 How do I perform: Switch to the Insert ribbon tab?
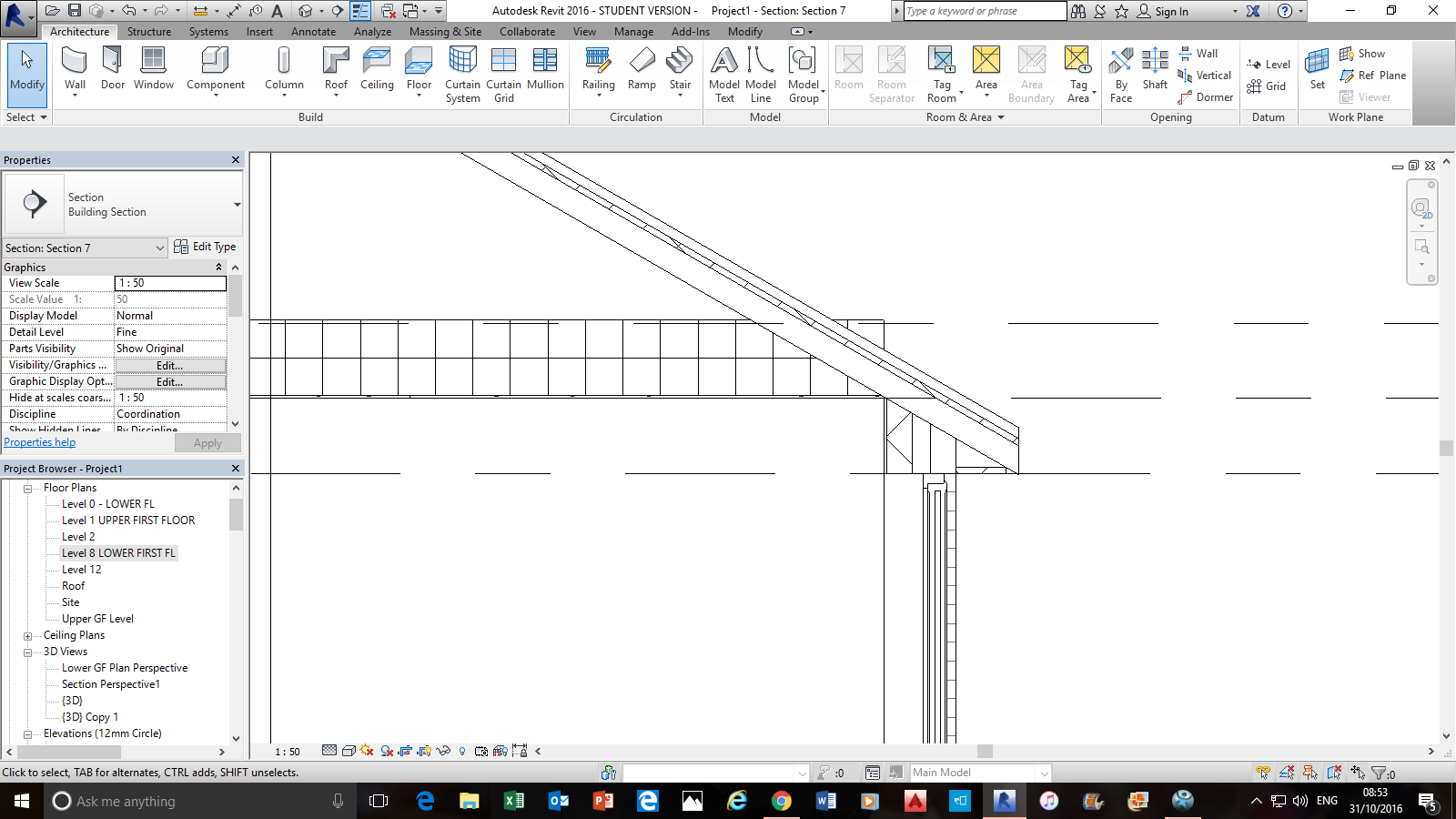coord(259,32)
